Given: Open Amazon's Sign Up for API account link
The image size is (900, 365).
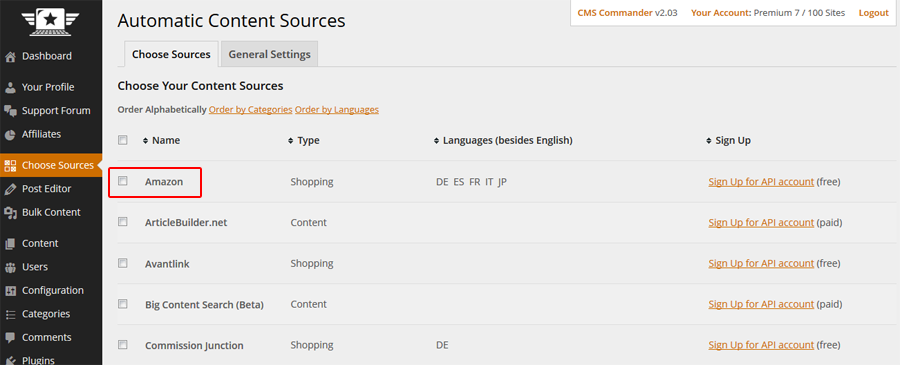Looking at the screenshot, I should point(761,182).
